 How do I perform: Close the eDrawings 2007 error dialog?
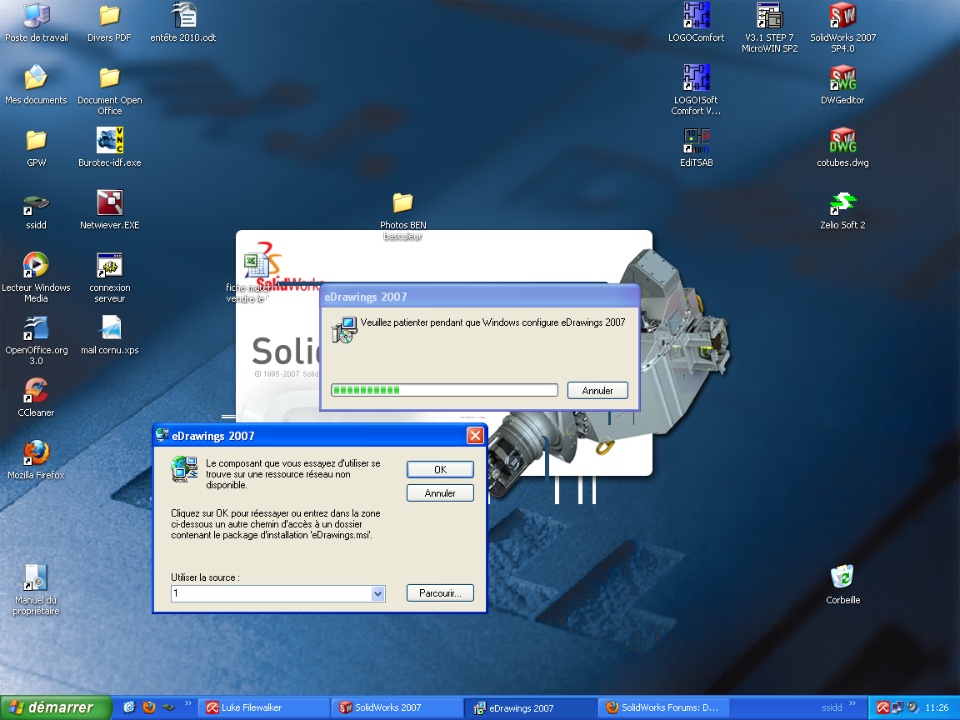pyautogui.click(x=475, y=435)
